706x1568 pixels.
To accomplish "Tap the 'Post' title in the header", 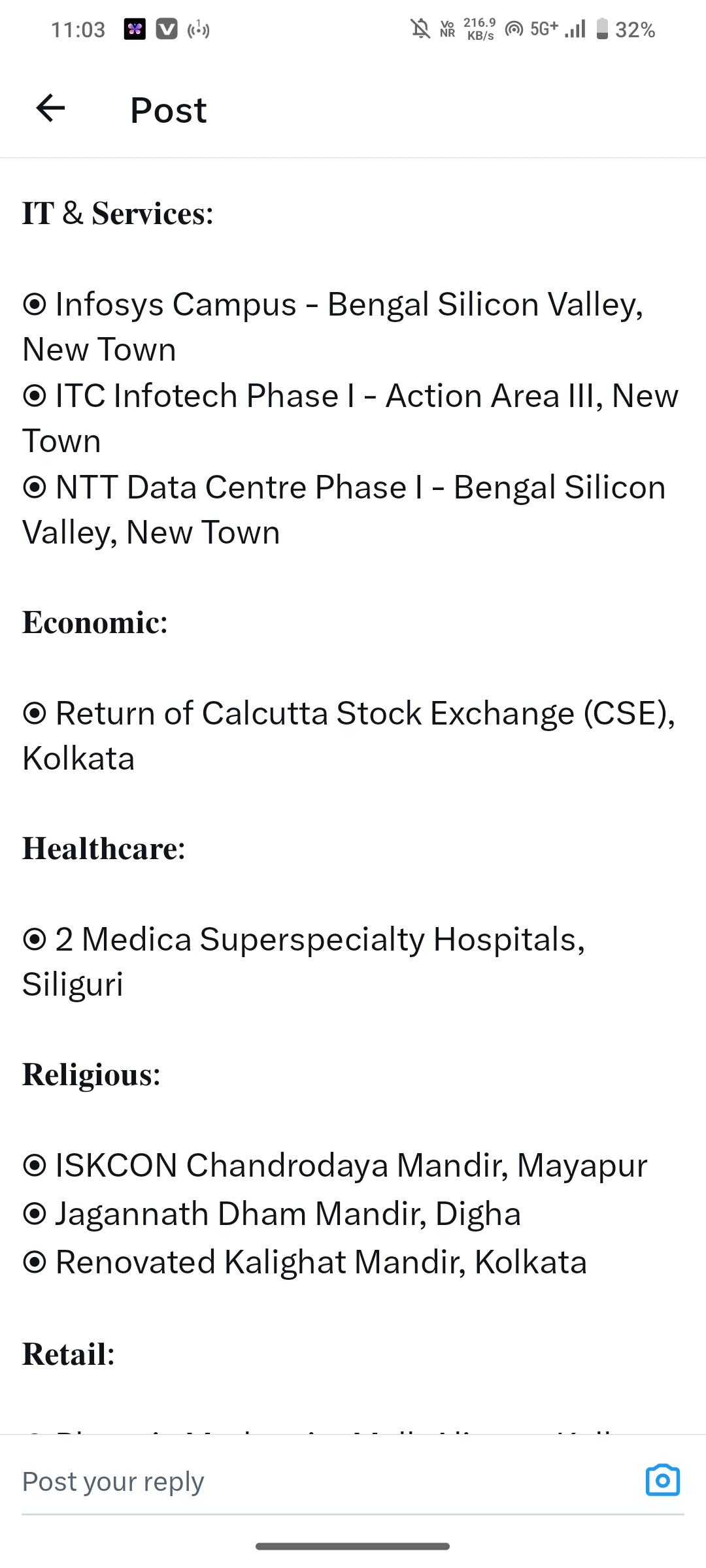I will [168, 110].
